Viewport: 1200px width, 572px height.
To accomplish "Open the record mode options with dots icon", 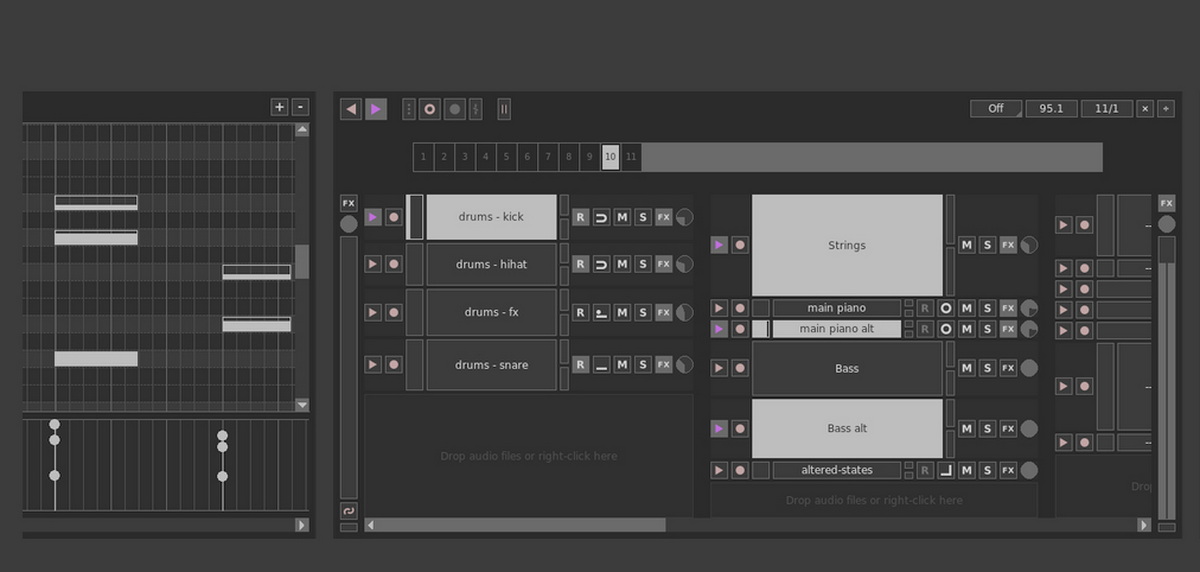I will coord(408,109).
